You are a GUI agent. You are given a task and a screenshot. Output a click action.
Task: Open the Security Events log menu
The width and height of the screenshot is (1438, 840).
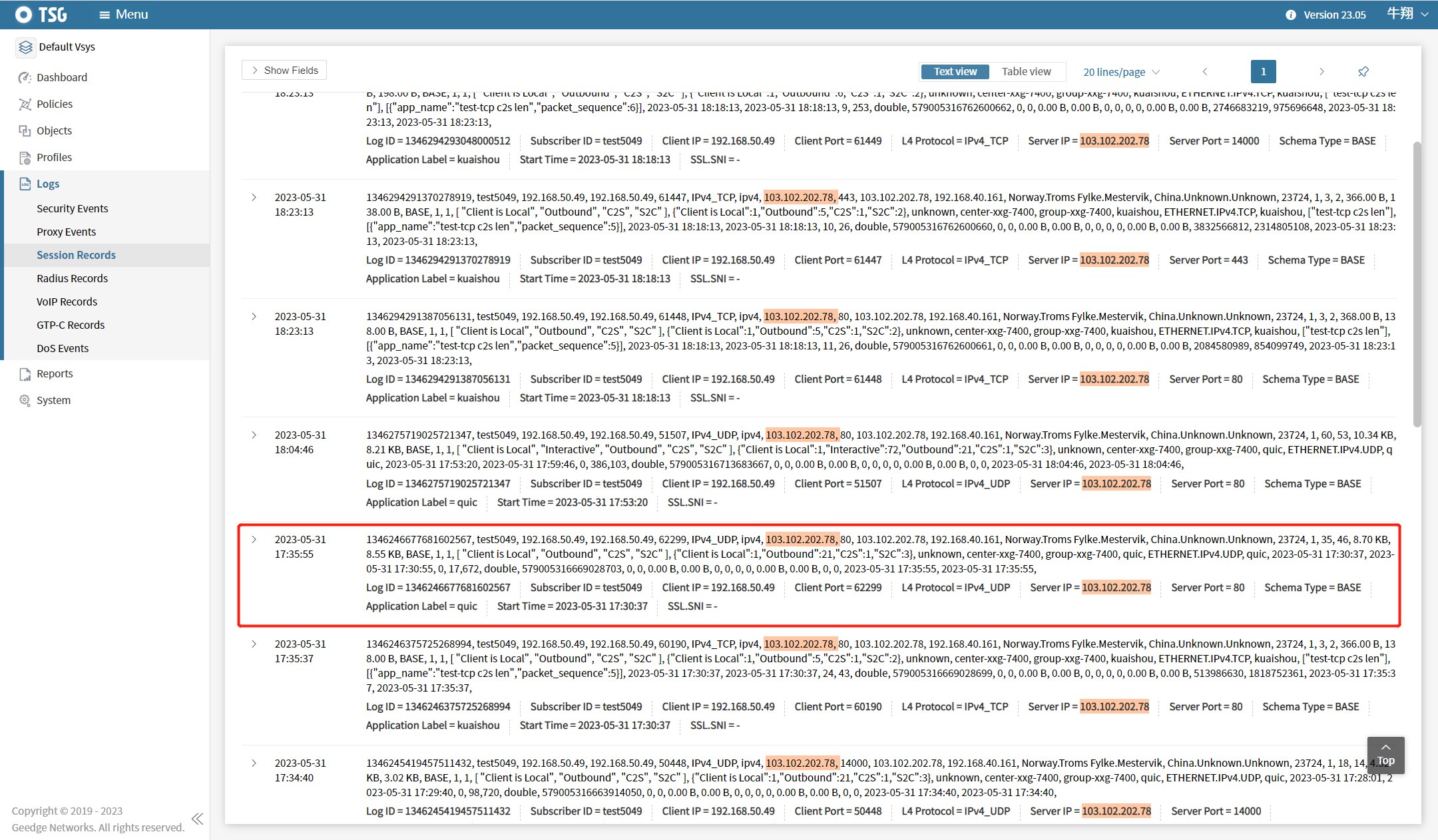coord(72,208)
